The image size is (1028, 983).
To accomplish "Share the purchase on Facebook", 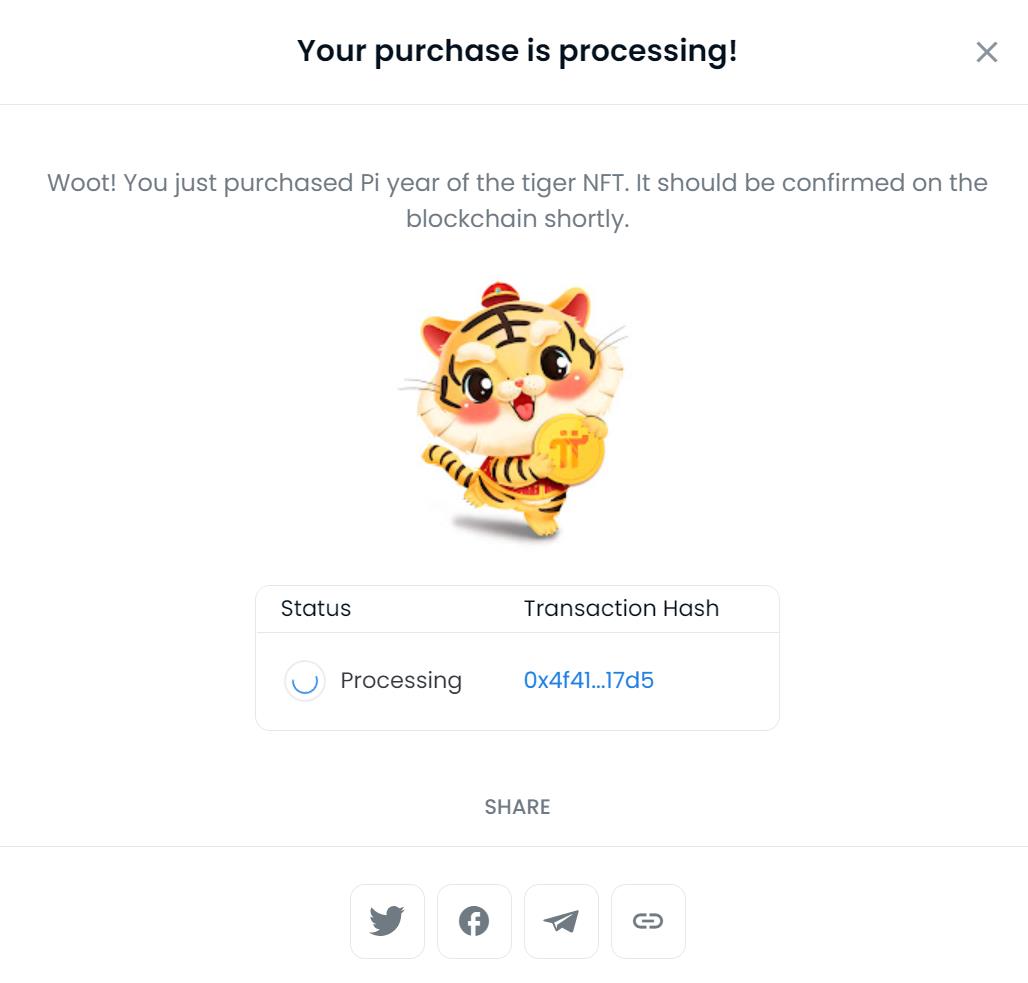I will coord(474,921).
